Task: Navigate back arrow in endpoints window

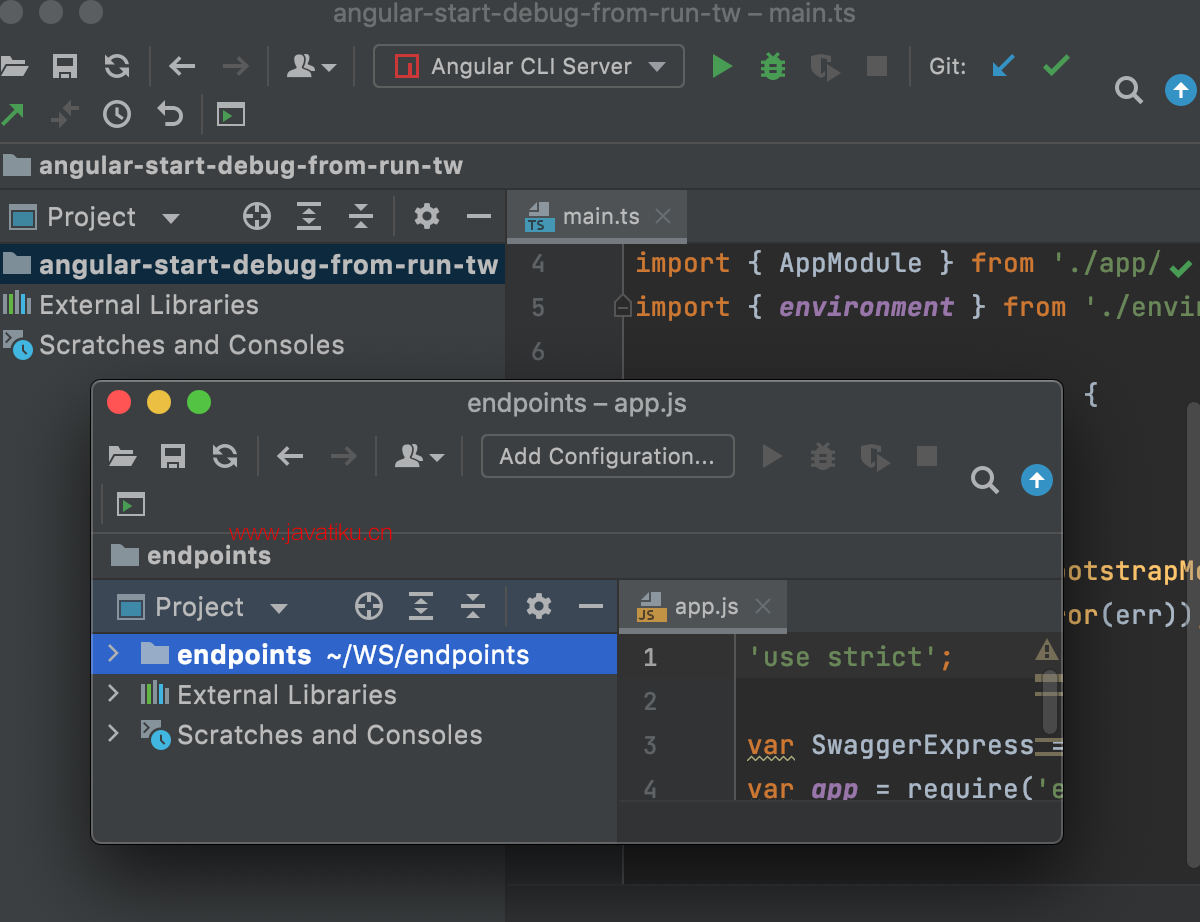Action: coord(290,457)
